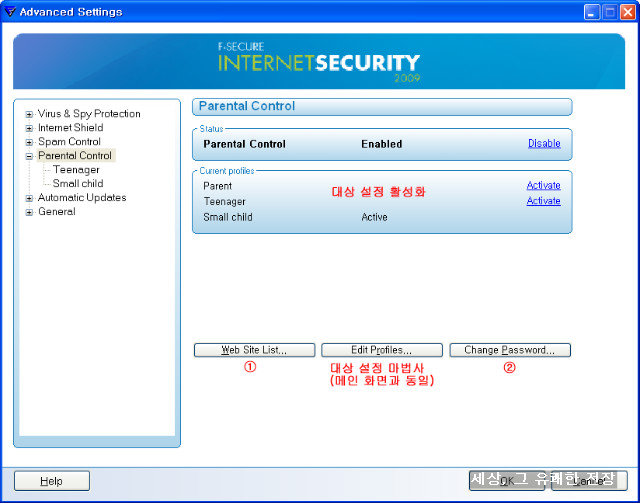Expand the Automatic Updates tree node
The image size is (640, 503).
pos(29,198)
